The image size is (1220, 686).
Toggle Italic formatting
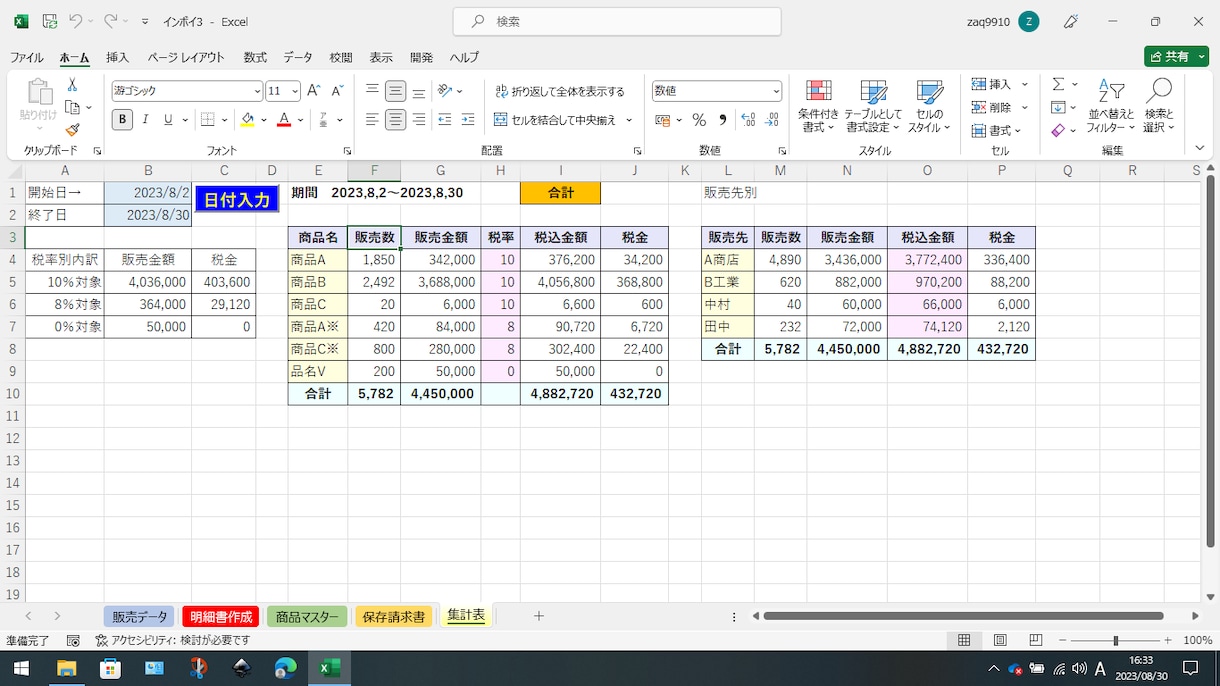click(x=145, y=120)
